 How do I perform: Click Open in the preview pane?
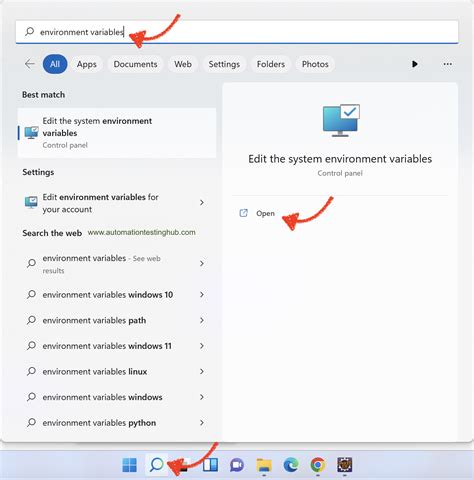pyautogui.click(x=265, y=213)
